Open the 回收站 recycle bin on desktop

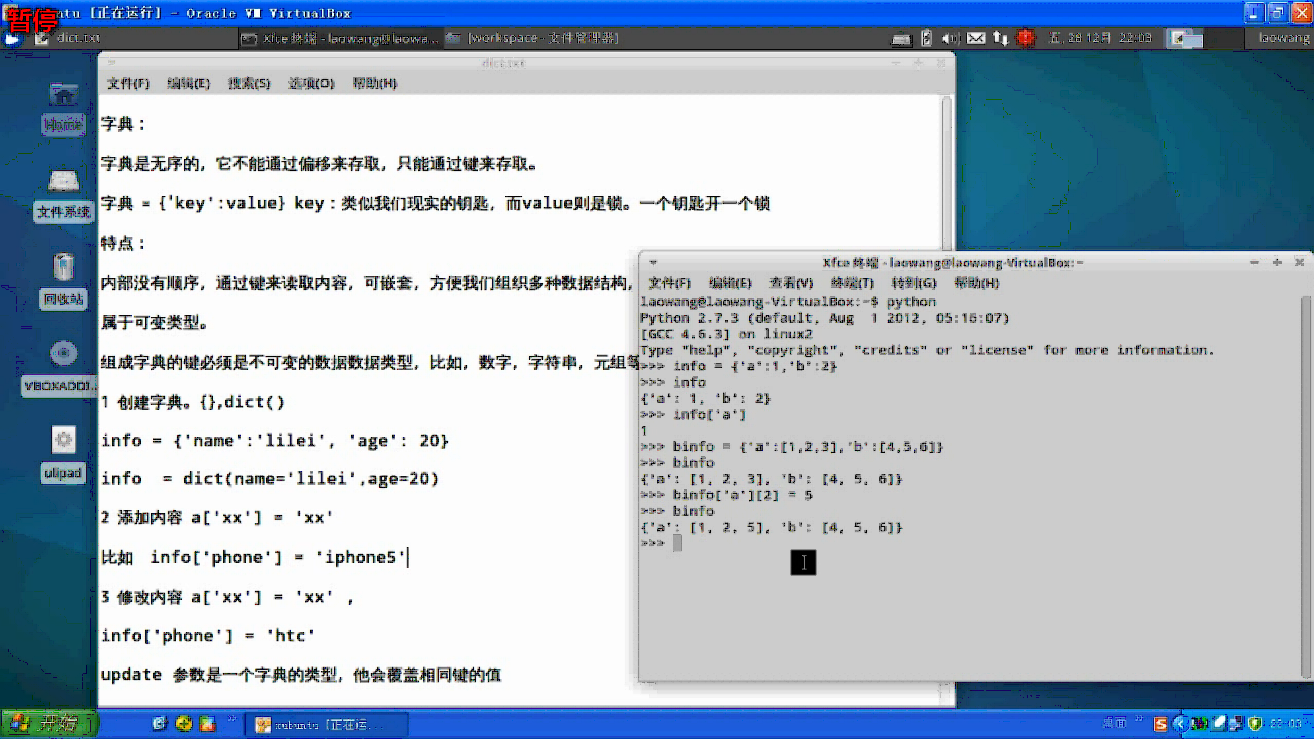point(62,278)
